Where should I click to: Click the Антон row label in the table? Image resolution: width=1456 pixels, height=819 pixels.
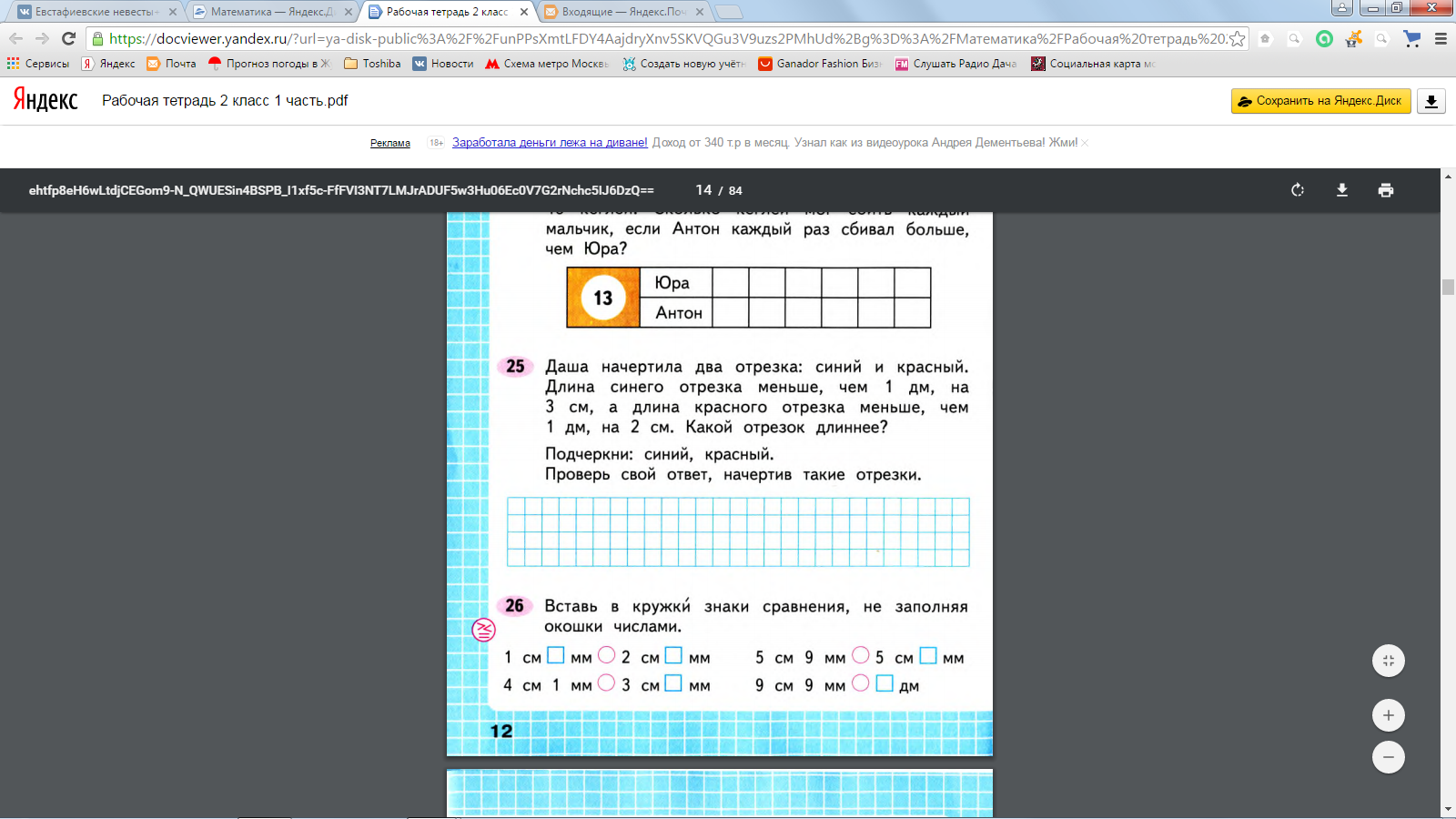pyautogui.click(x=679, y=313)
